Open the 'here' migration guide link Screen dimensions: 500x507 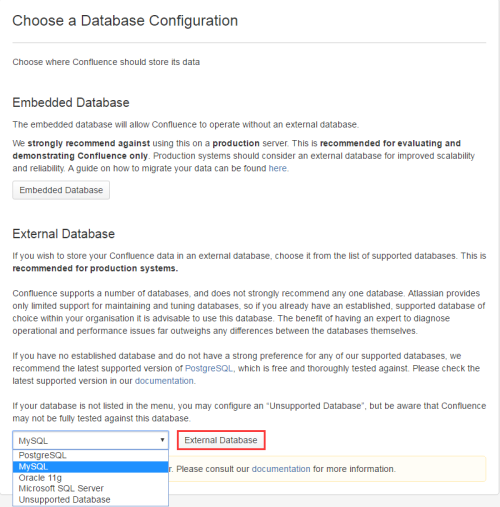pyautogui.click(x=278, y=168)
